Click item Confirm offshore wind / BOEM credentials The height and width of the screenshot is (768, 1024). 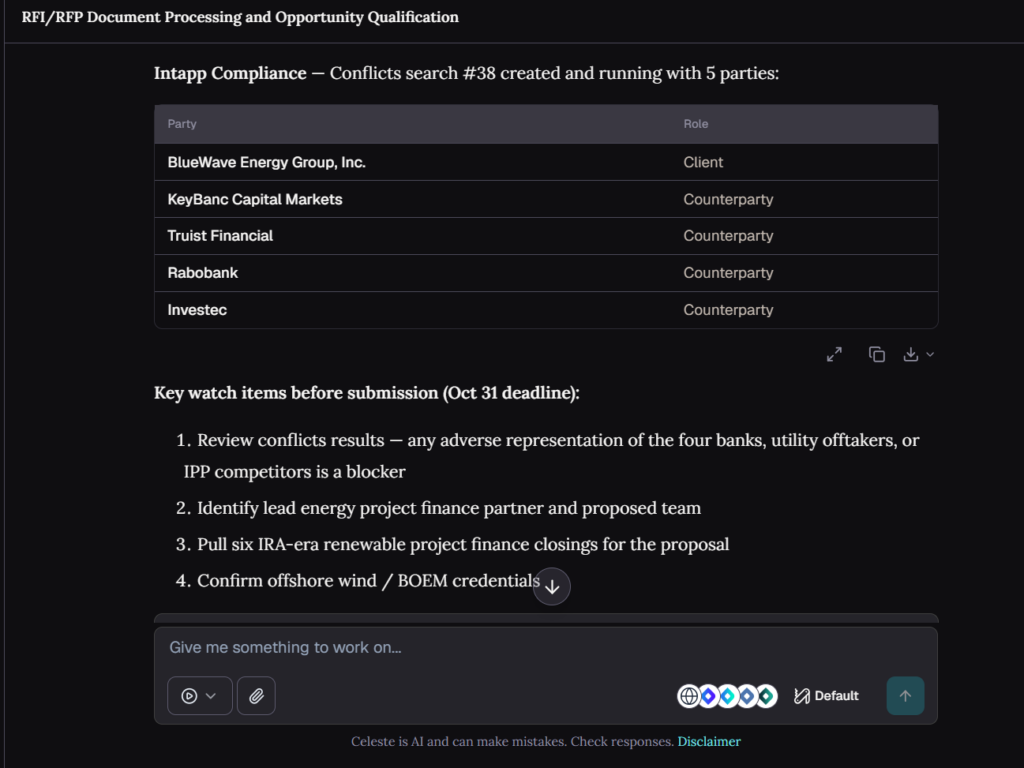coord(357,581)
